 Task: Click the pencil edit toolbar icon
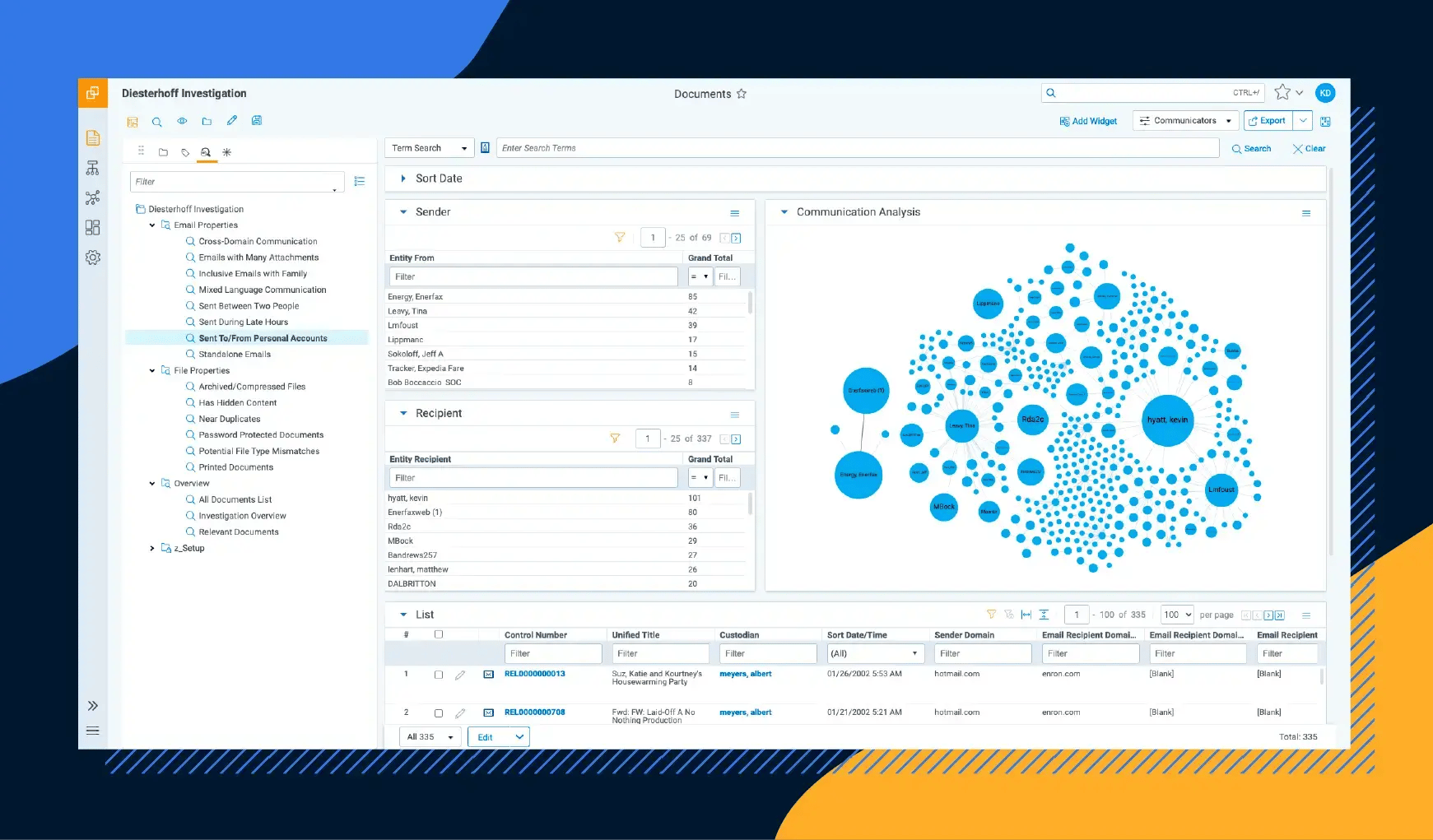[x=232, y=120]
